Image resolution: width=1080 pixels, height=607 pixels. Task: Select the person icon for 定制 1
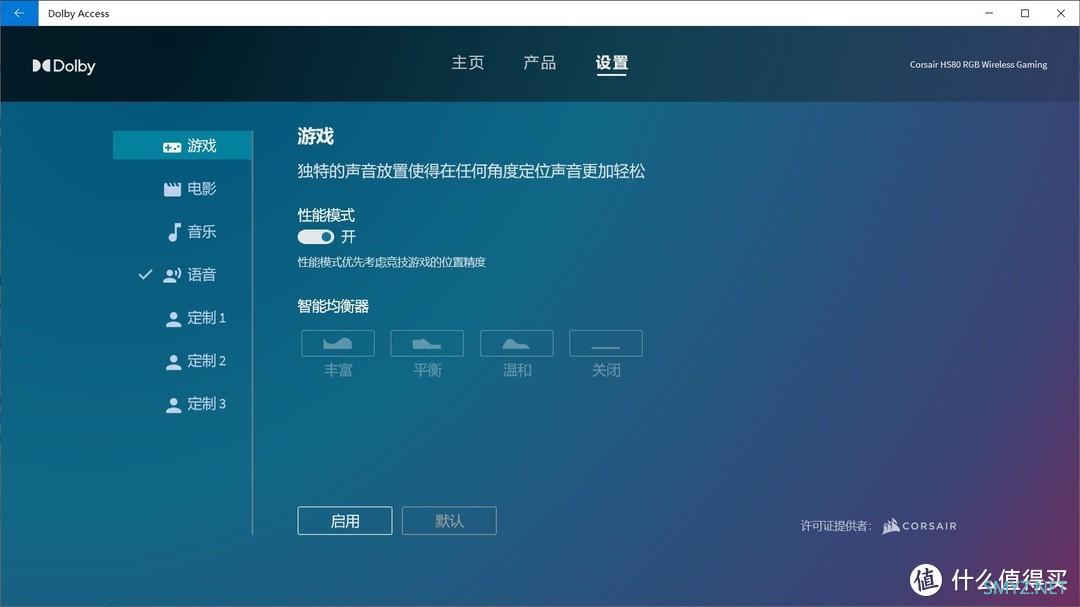174,319
